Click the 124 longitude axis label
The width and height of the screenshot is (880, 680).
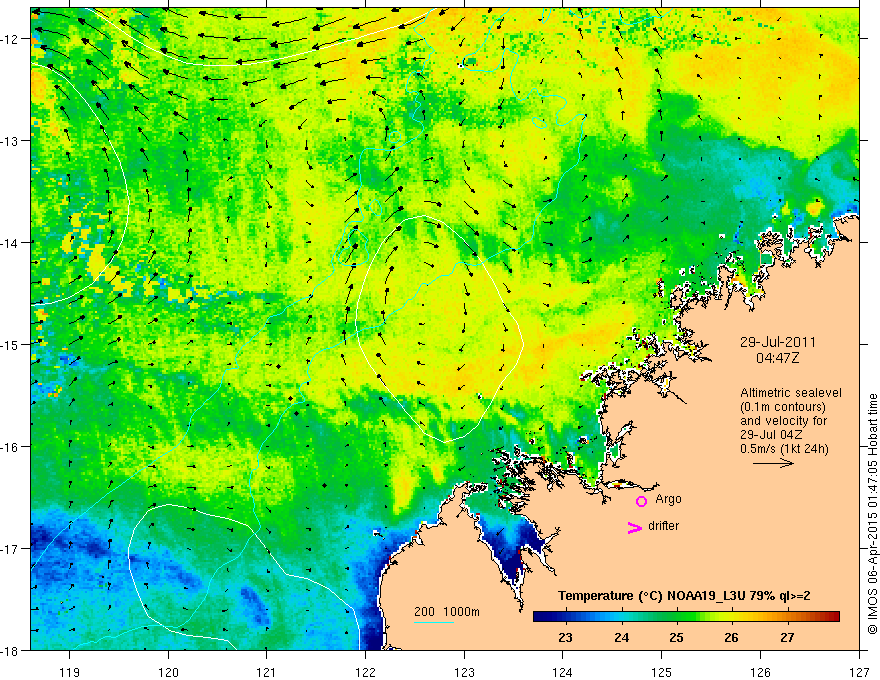click(563, 672)
